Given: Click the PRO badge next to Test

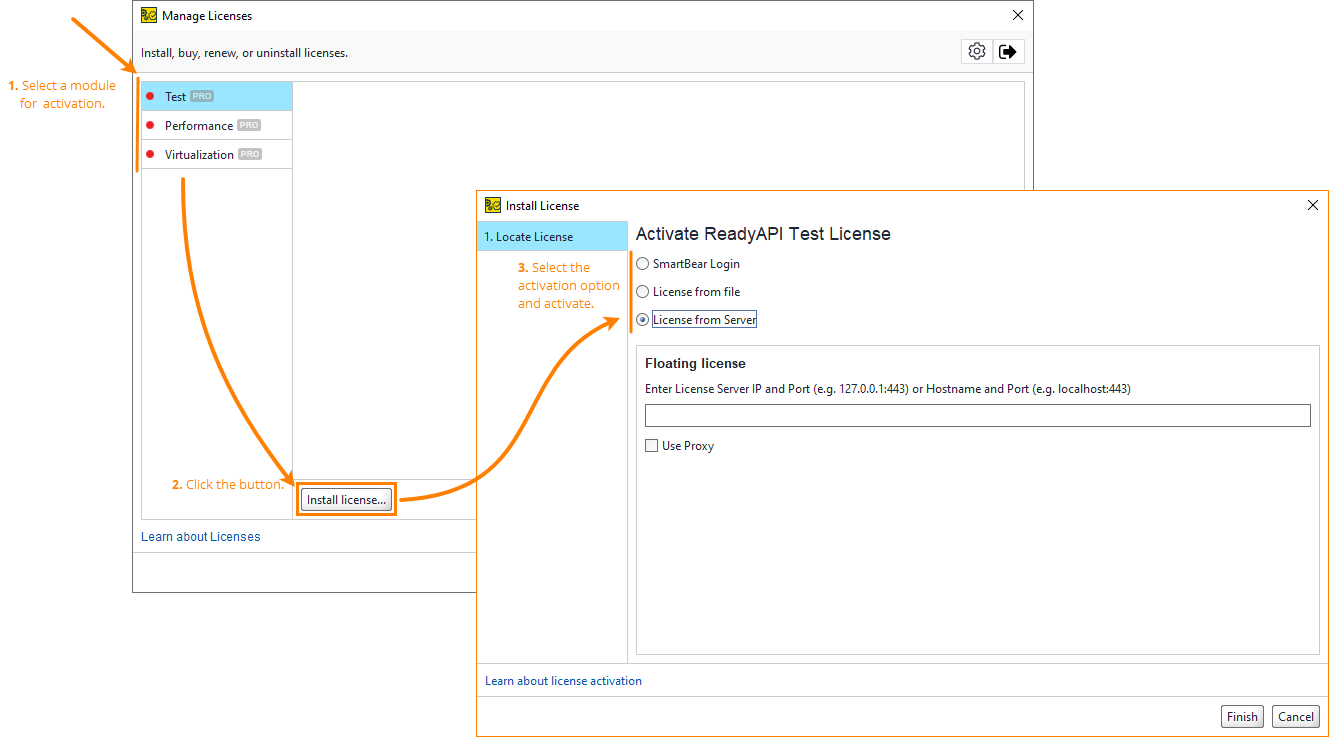Looking at the screenshot, I should pos(202,96).
